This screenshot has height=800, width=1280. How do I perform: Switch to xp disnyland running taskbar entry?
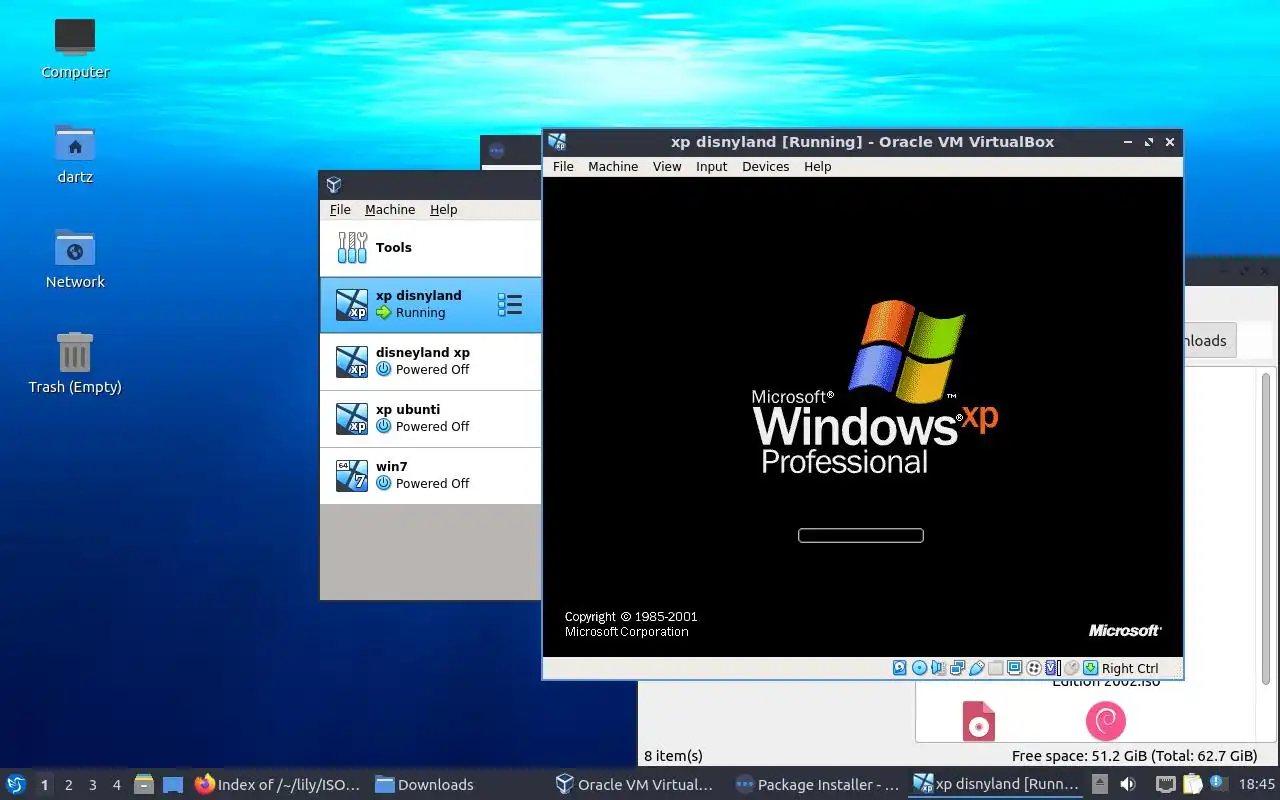click(x=997, y=784)
